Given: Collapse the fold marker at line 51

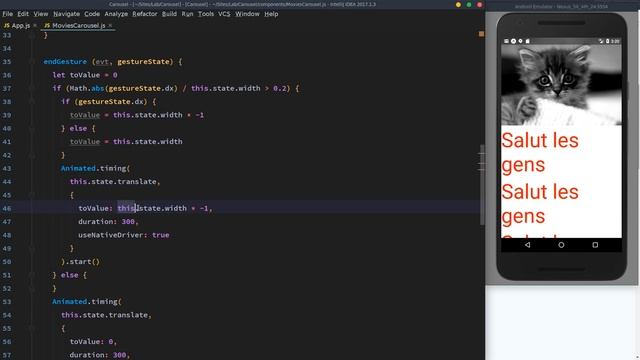Looking at the screenshot, I should pos(32,275).
